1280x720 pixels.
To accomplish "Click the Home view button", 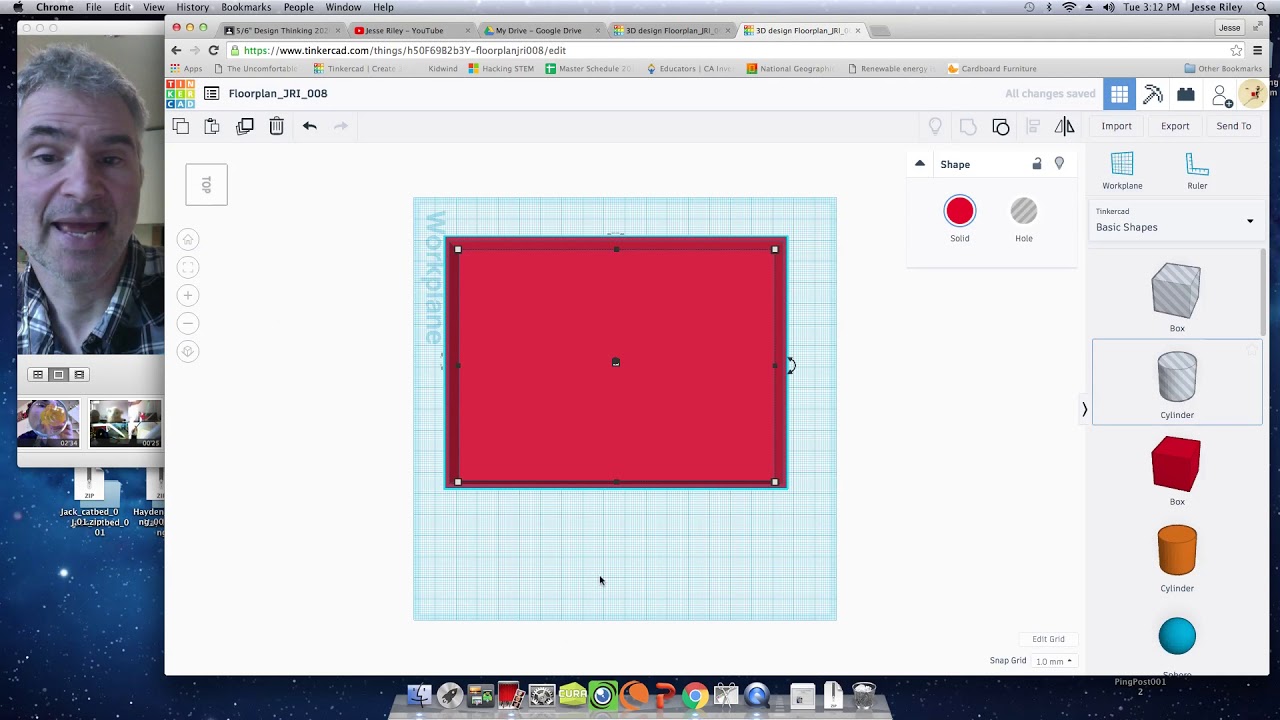I will (x=188, y=239).
